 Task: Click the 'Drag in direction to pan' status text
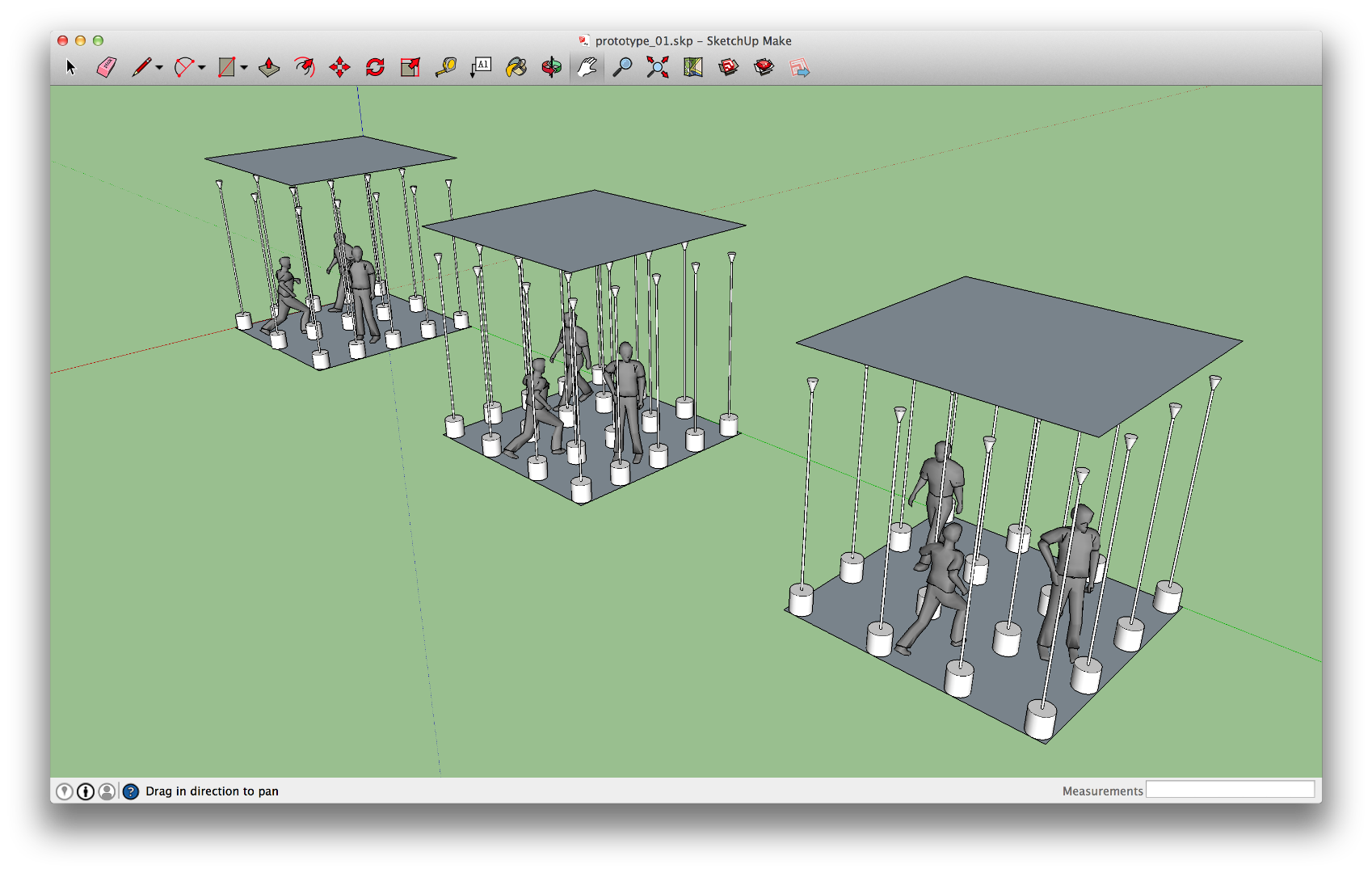click(x=212, y=791)
